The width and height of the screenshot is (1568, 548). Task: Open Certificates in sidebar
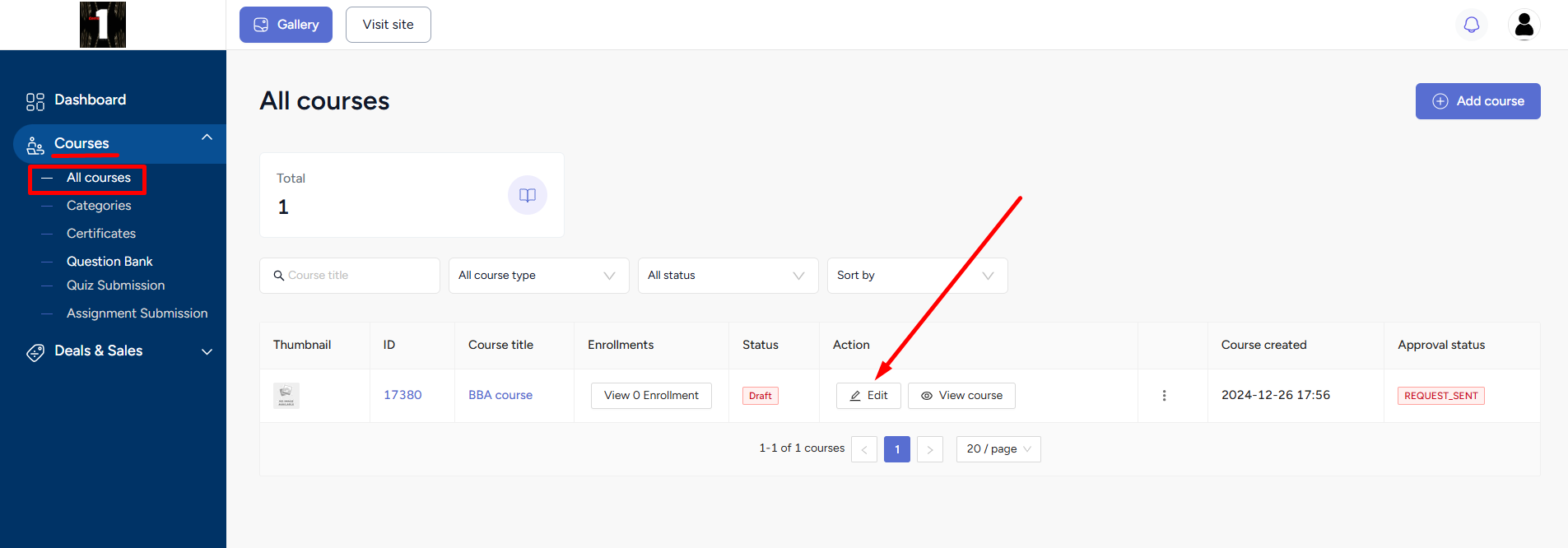click(x=101, y=234)
